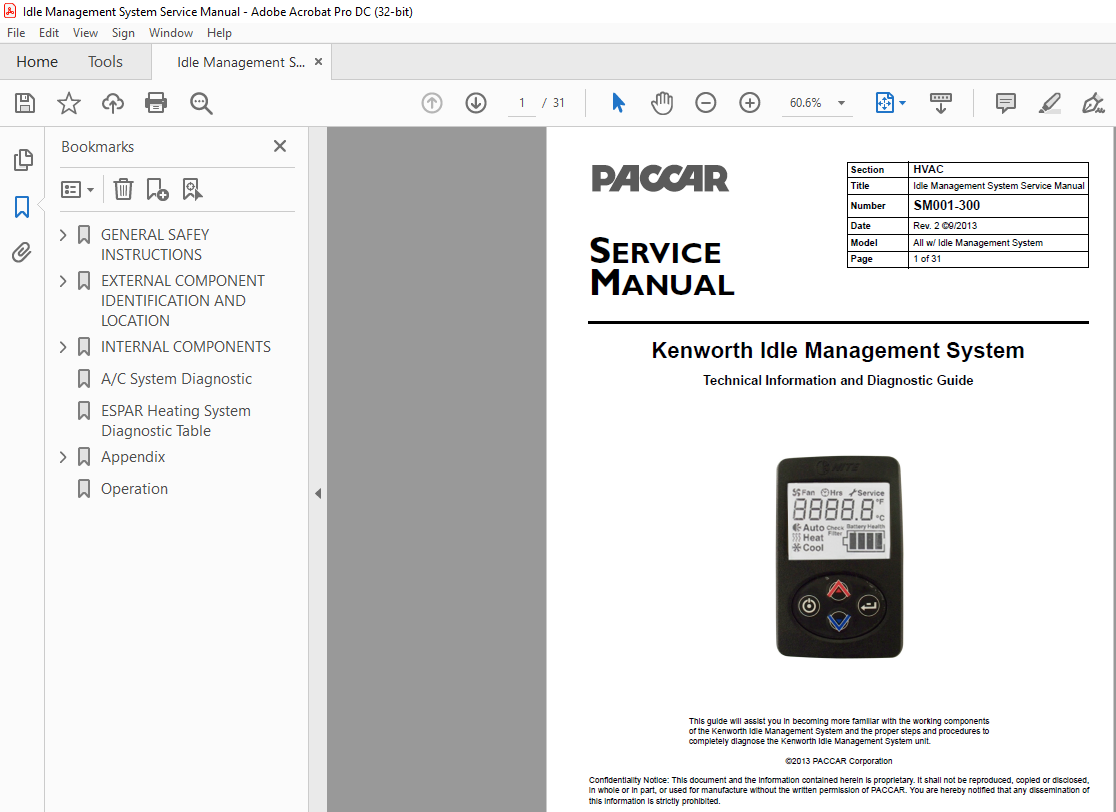Select the Highlight text pen tool
Viewport: 1116px width, 812px height.
(1050, 103)
